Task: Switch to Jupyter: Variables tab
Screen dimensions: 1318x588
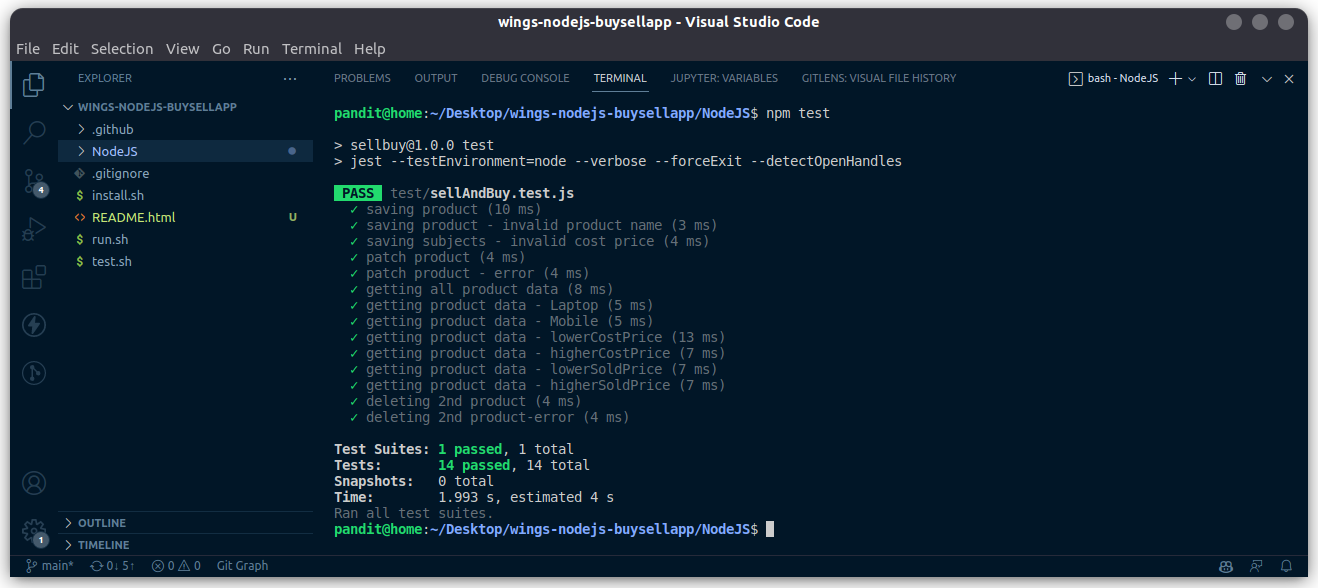Action: tap(724, 78)
